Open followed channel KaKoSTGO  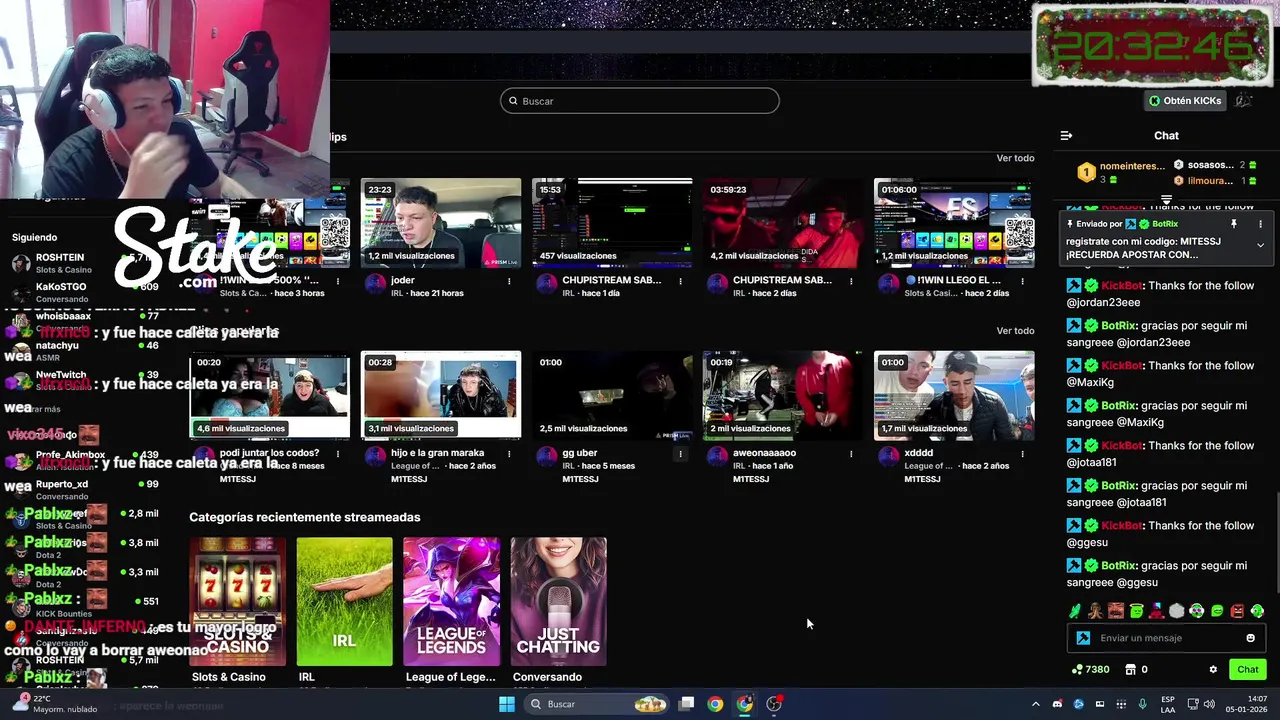tap(85, 292)
